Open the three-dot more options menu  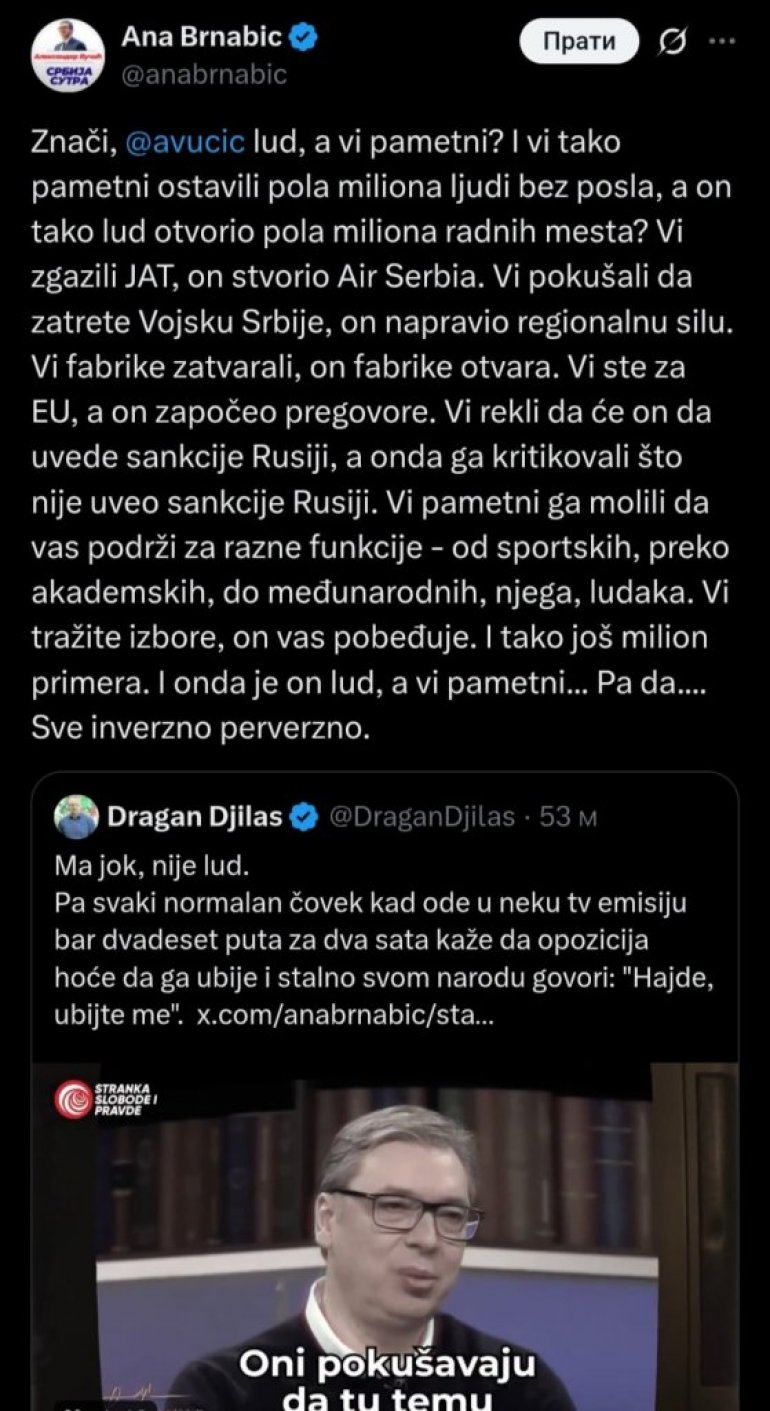coord(722,42)
